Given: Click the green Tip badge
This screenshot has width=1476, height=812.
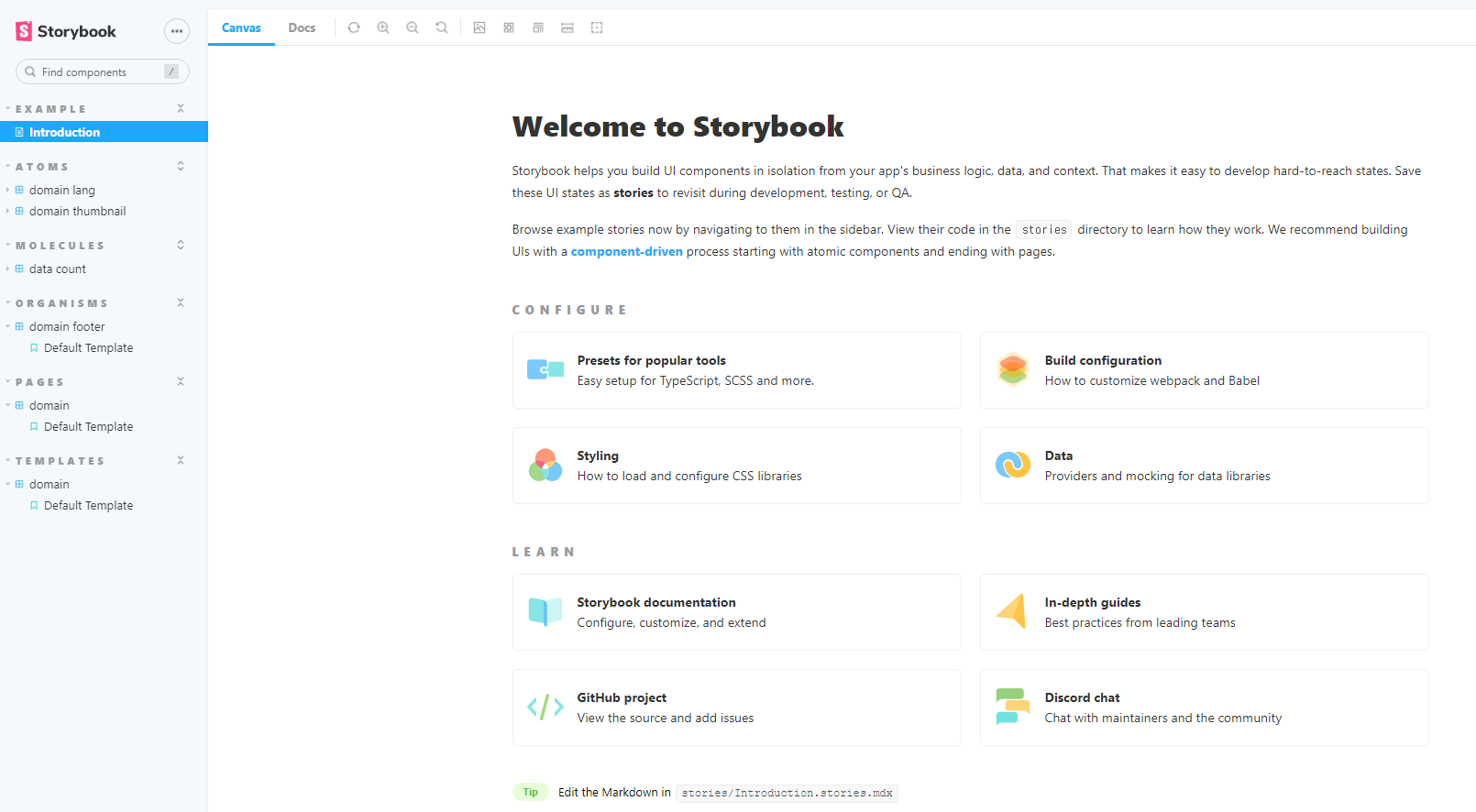Looking at the screenshot, I should [x=531, y=792].
